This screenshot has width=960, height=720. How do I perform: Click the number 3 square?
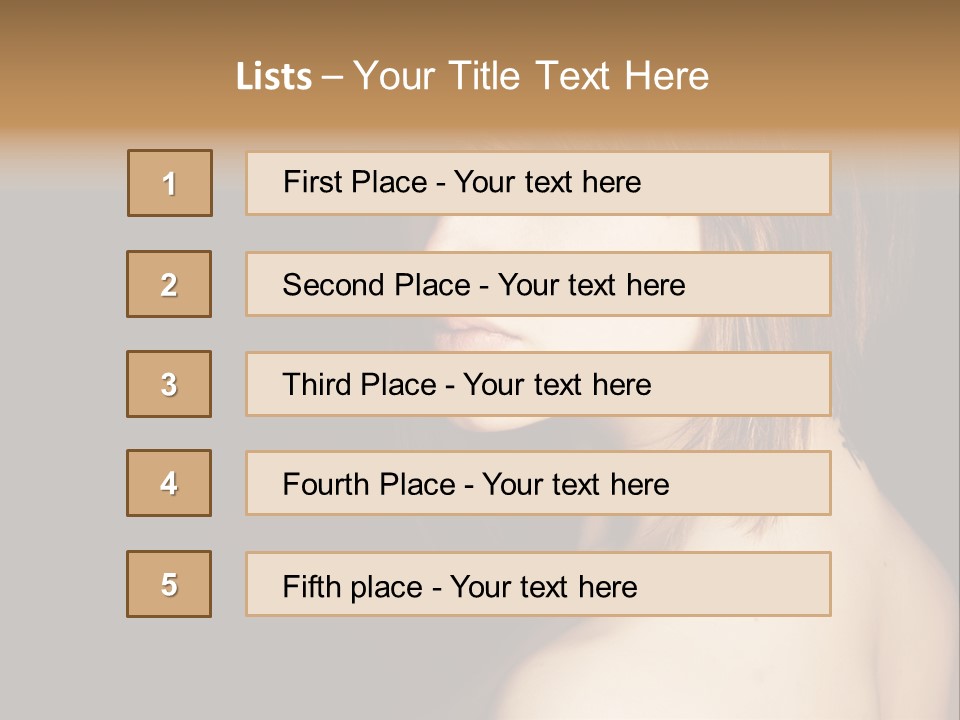pos(169,384)
